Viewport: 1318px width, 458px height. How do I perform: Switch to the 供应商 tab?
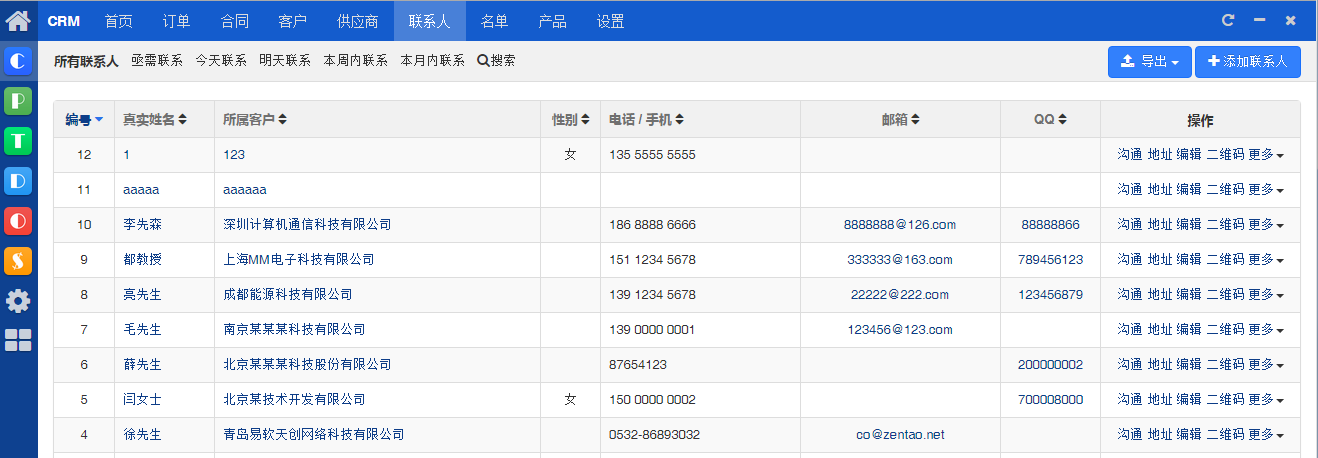[358, 21]
